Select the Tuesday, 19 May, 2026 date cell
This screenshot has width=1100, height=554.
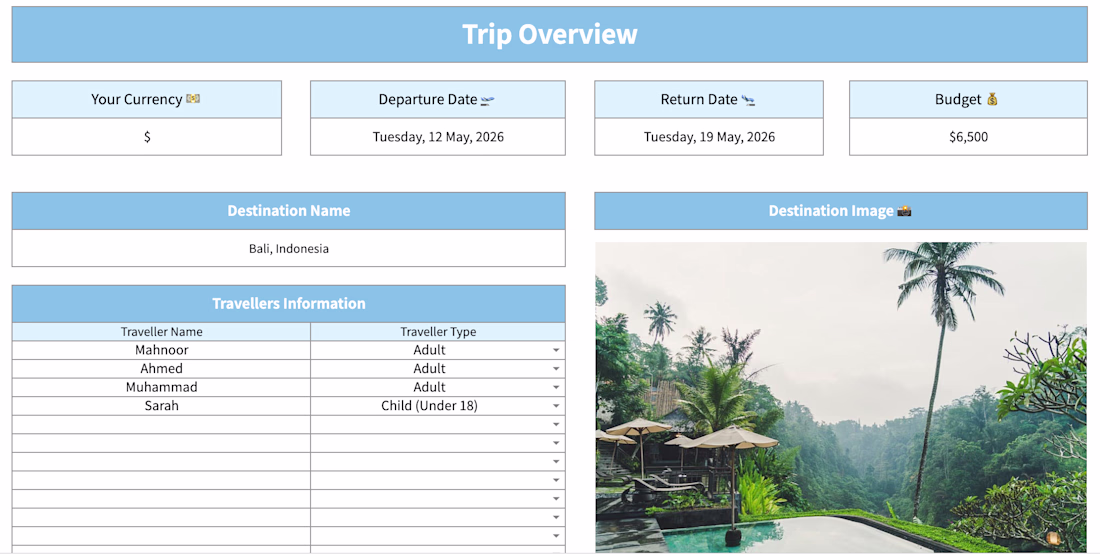click(x=709, y=137)
